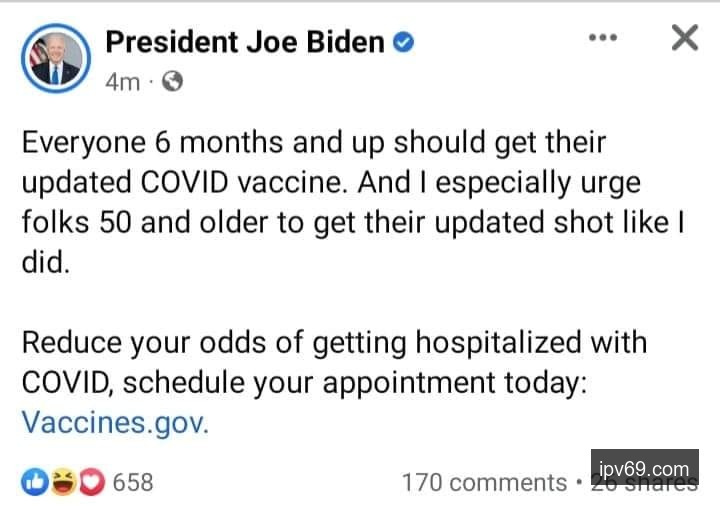The height and width of the screenshot is (506, 720).
Task: Click the 'Reduce your odds' line
Action: [334, 343]
